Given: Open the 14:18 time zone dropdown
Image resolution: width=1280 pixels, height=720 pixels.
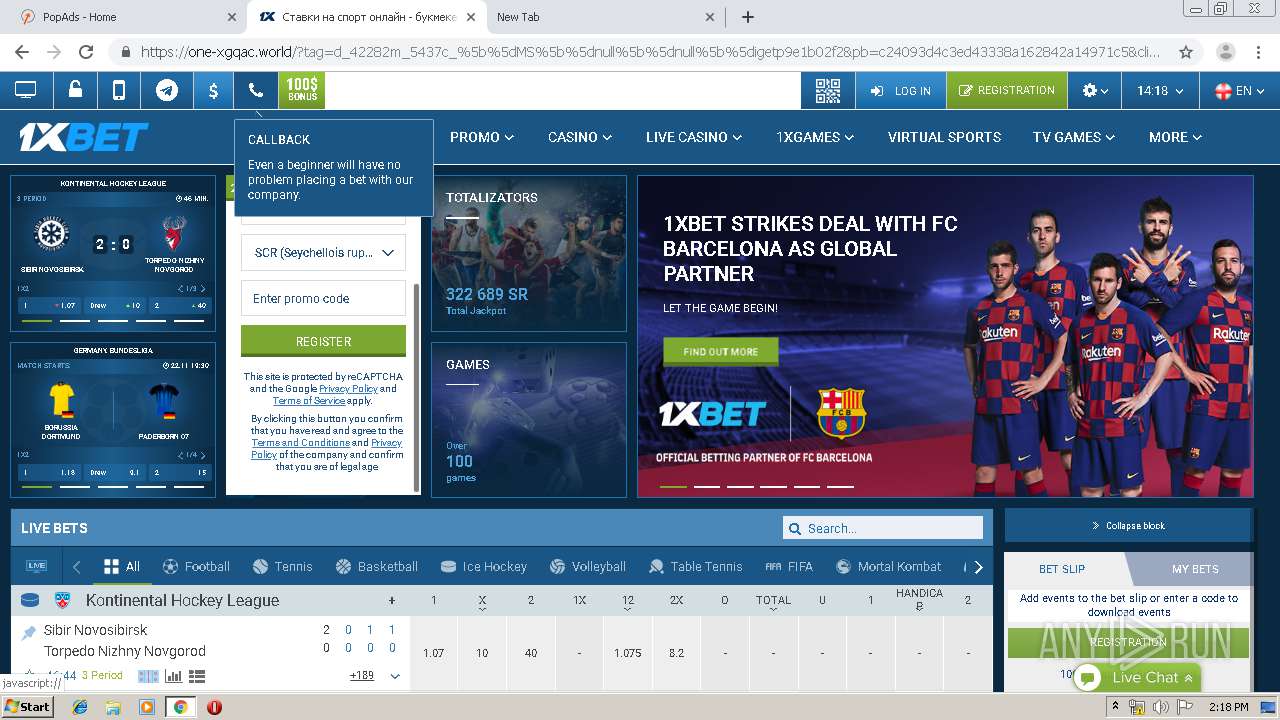Looking at the screenshot, I should (1160, 91).
